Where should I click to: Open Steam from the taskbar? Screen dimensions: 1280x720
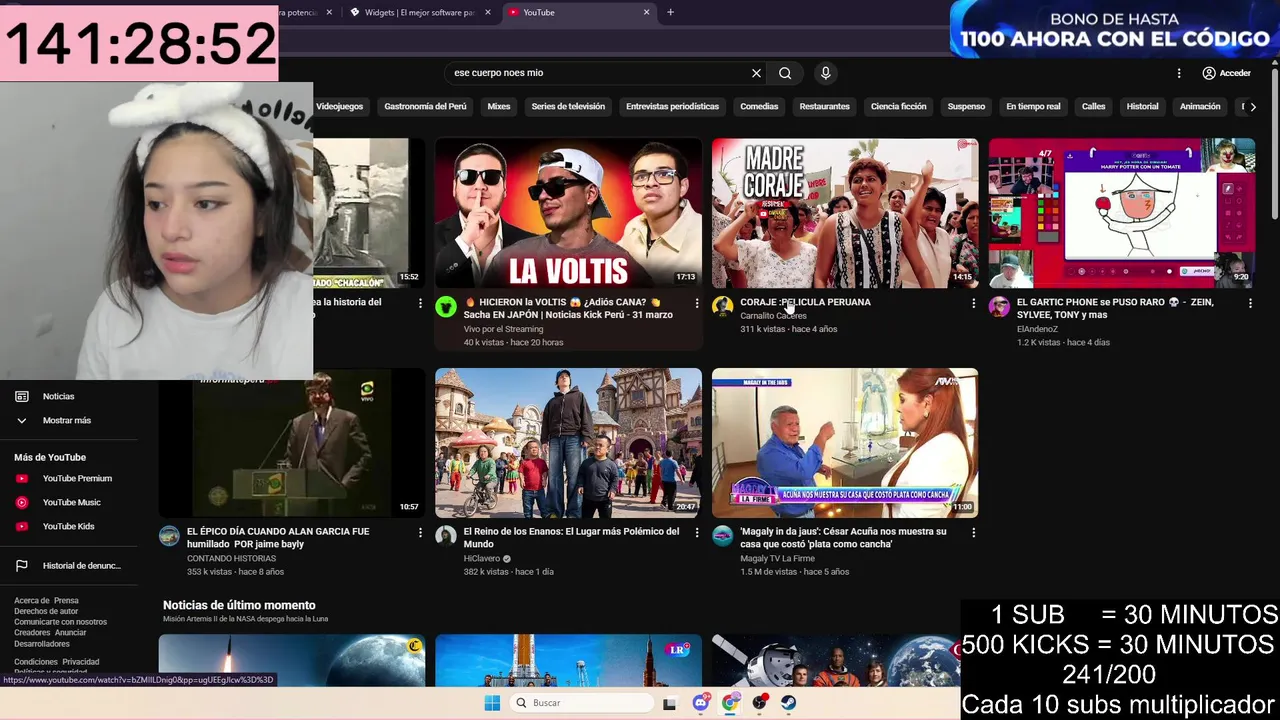point(788,703)
